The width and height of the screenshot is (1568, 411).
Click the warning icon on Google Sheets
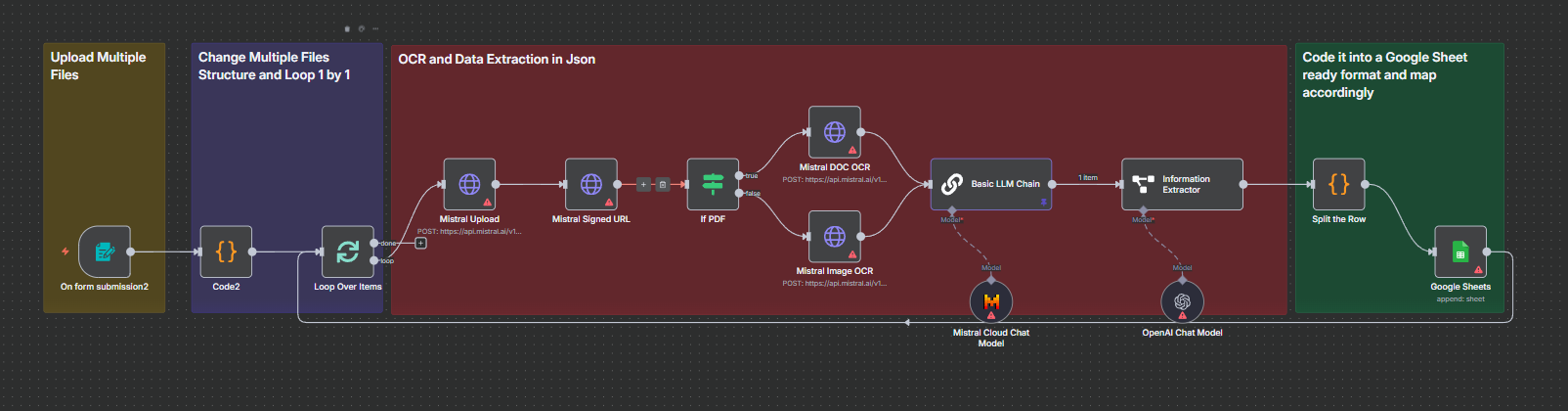[x=1478, y=270]
